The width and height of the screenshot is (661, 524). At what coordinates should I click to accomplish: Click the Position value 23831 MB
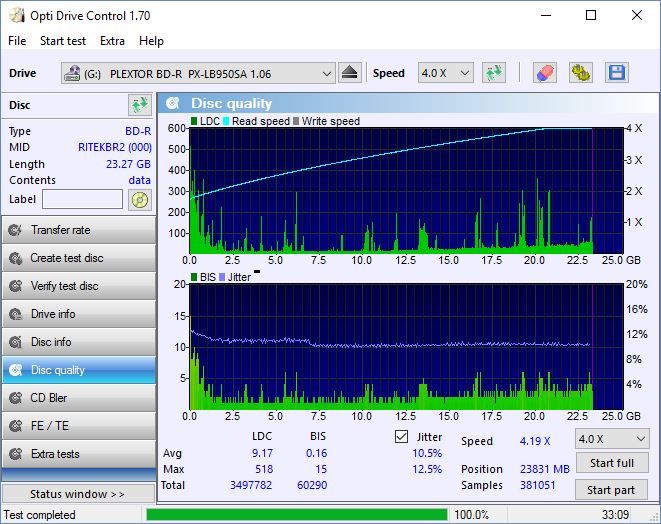pyautogui.click(x=545, y=469)
